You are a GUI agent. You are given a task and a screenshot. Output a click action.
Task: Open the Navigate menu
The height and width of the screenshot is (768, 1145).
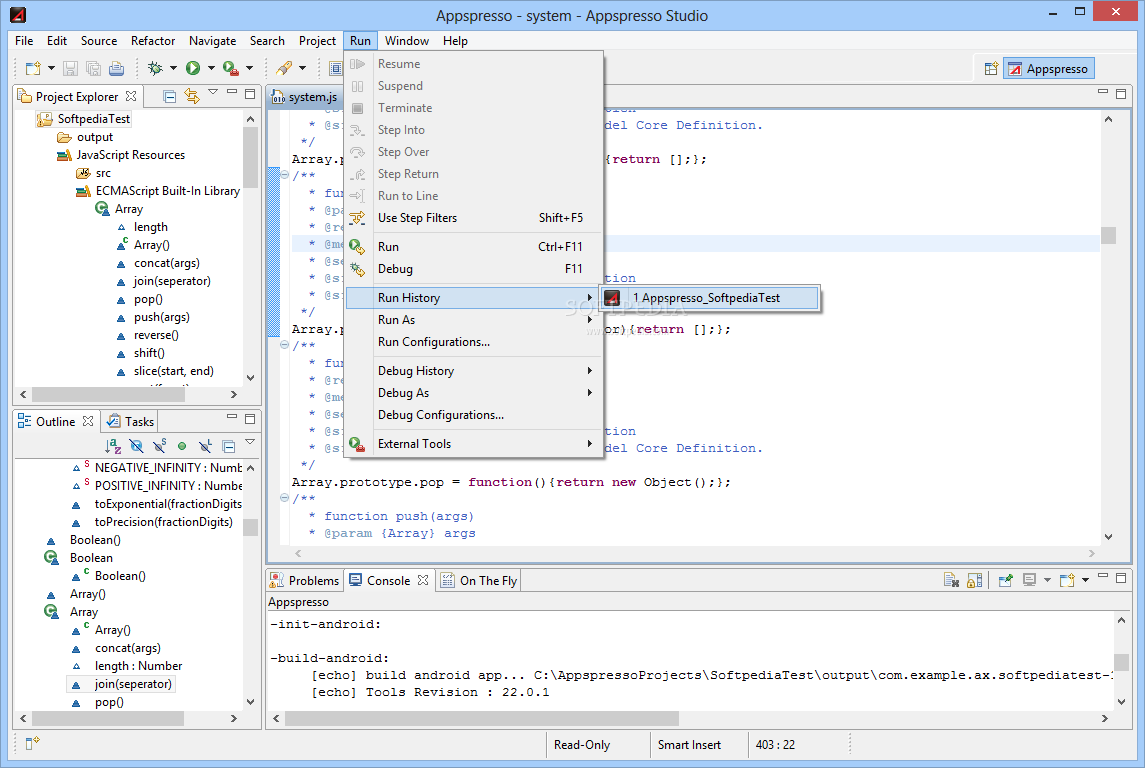pyautogui.click(x=212, y=41)
